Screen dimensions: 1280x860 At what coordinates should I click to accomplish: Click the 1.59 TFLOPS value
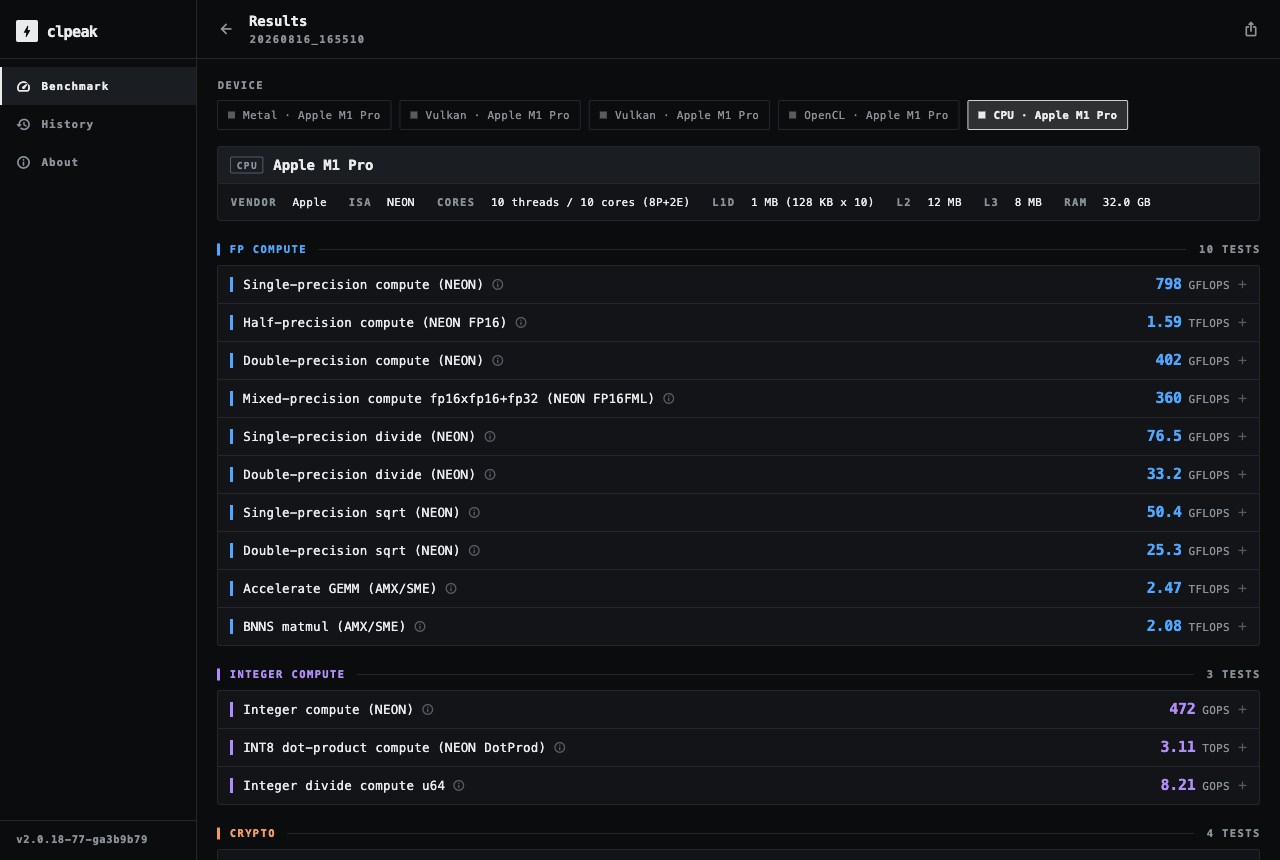[x=1188, y=323]
